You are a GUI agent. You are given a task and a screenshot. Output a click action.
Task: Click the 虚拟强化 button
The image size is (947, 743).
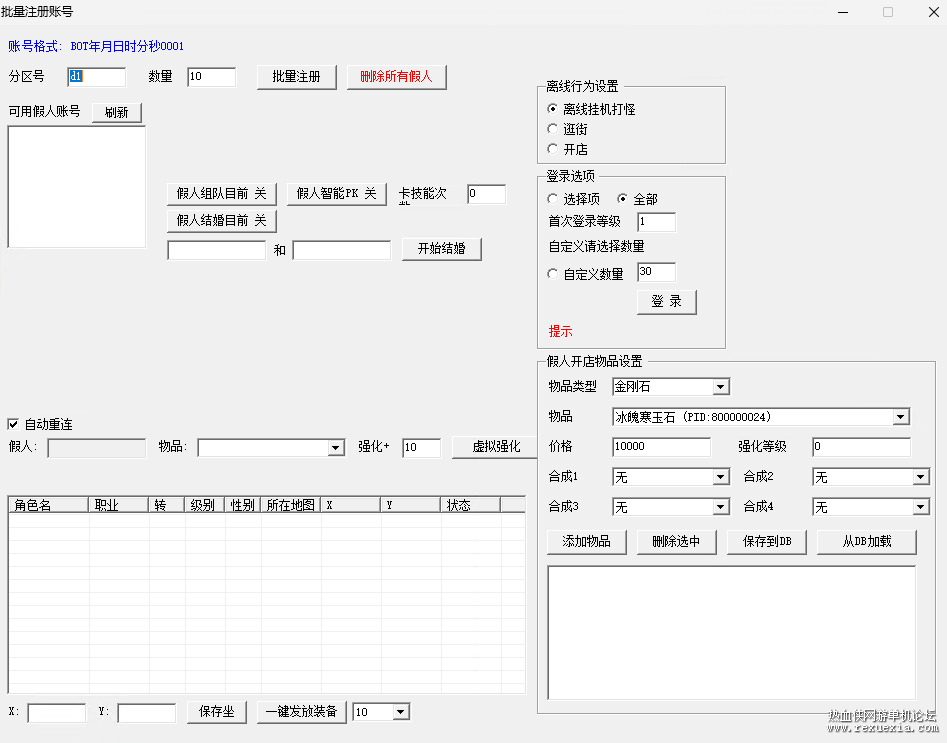click(496, 446)
